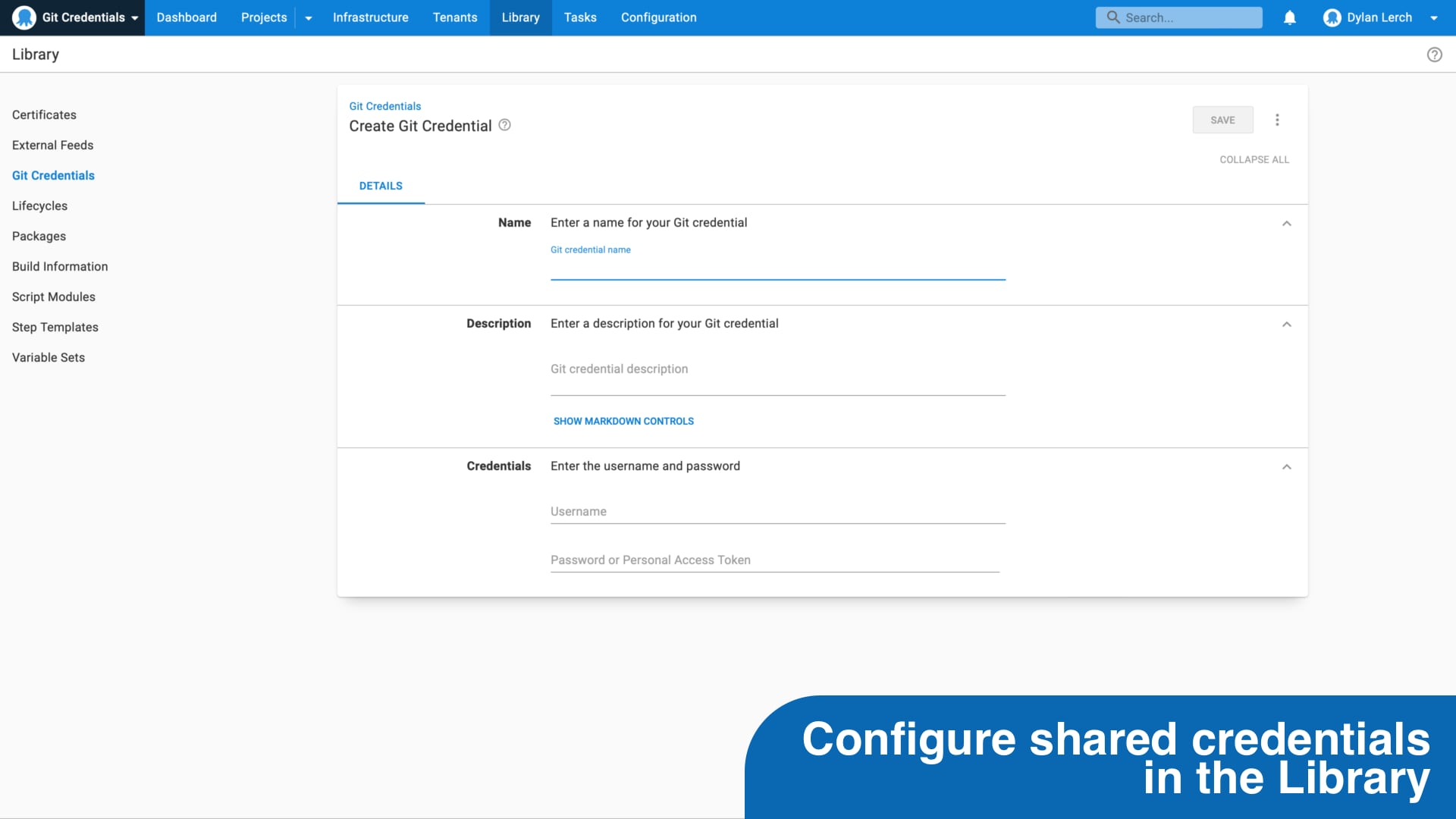
Task: Open the notifications bell
Action: [1290, 17]
